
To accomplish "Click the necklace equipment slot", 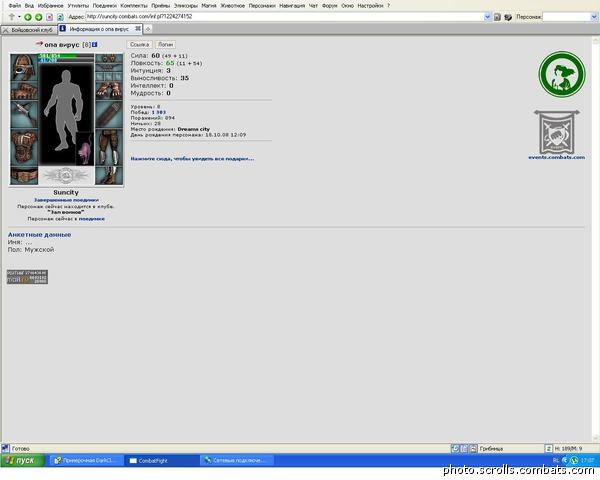I will pos(109,68).
